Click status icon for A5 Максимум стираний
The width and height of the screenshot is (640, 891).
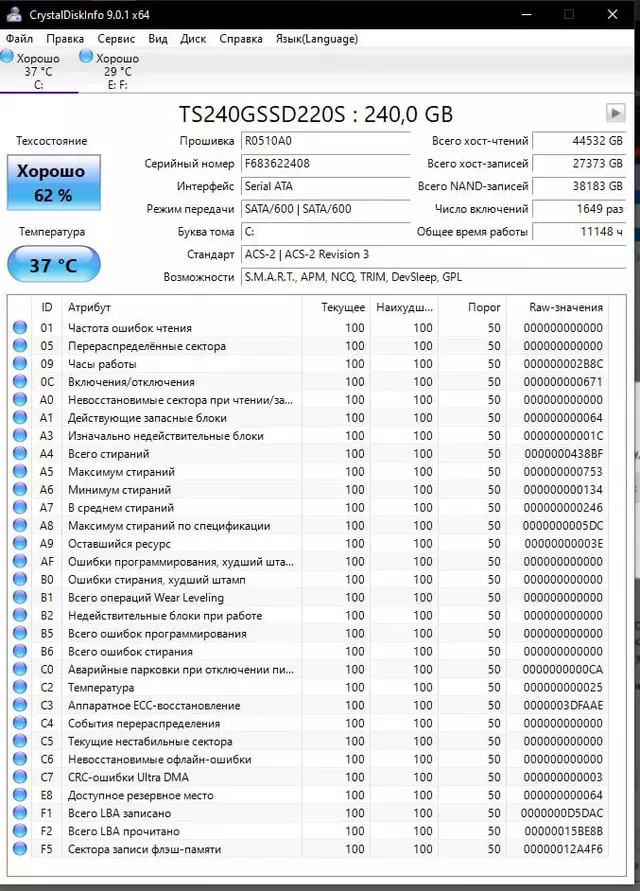pos(20,471)
